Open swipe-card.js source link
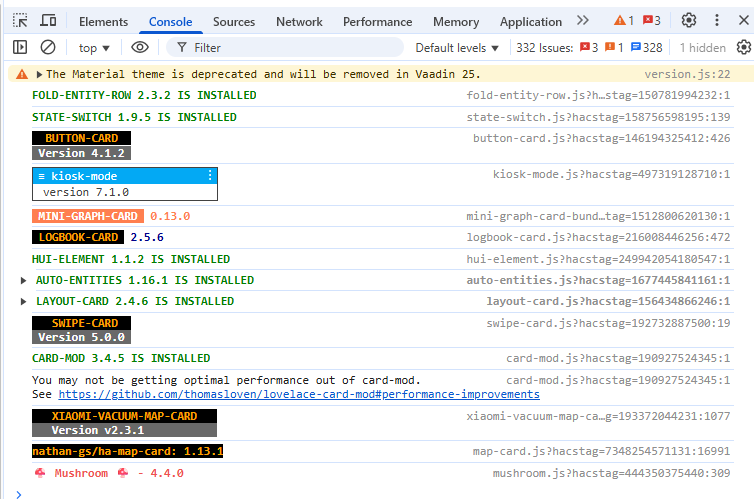 [608, 323]
